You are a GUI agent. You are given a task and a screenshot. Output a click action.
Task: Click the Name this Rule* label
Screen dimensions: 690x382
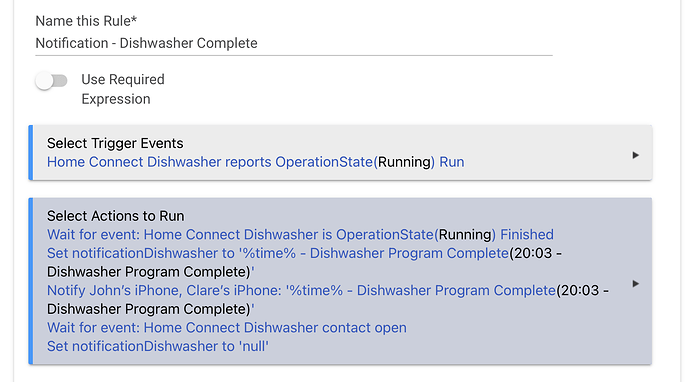click(86, 21)
